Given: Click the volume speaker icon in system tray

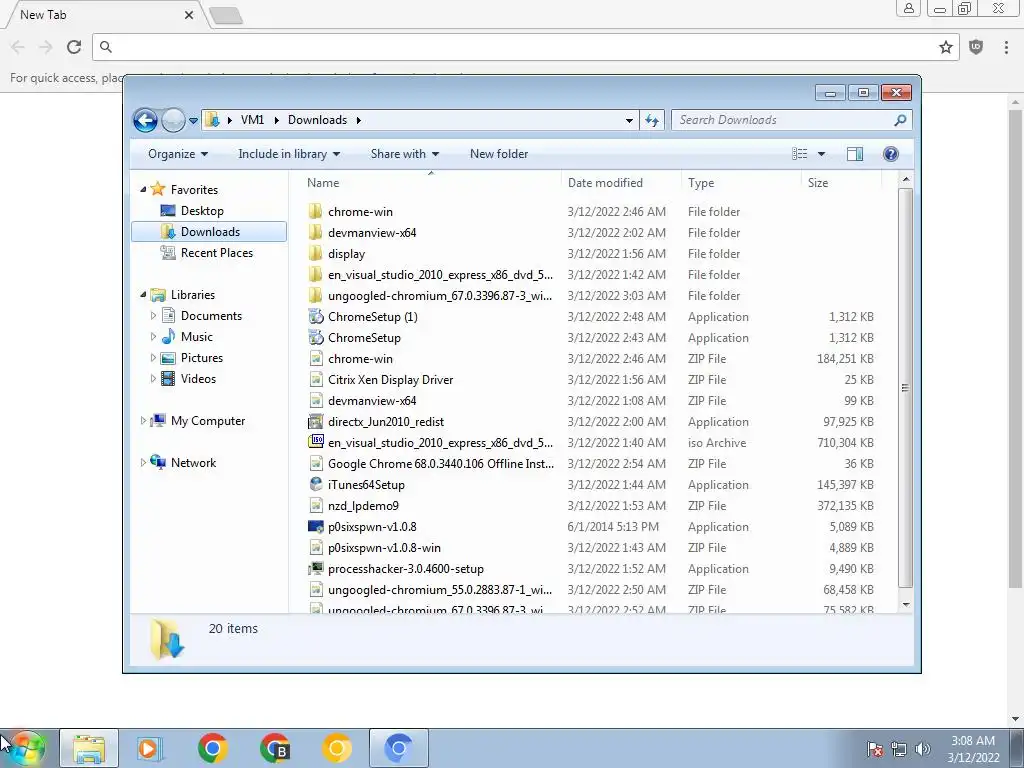Looking at the screenshot, I should pos(923,749).
